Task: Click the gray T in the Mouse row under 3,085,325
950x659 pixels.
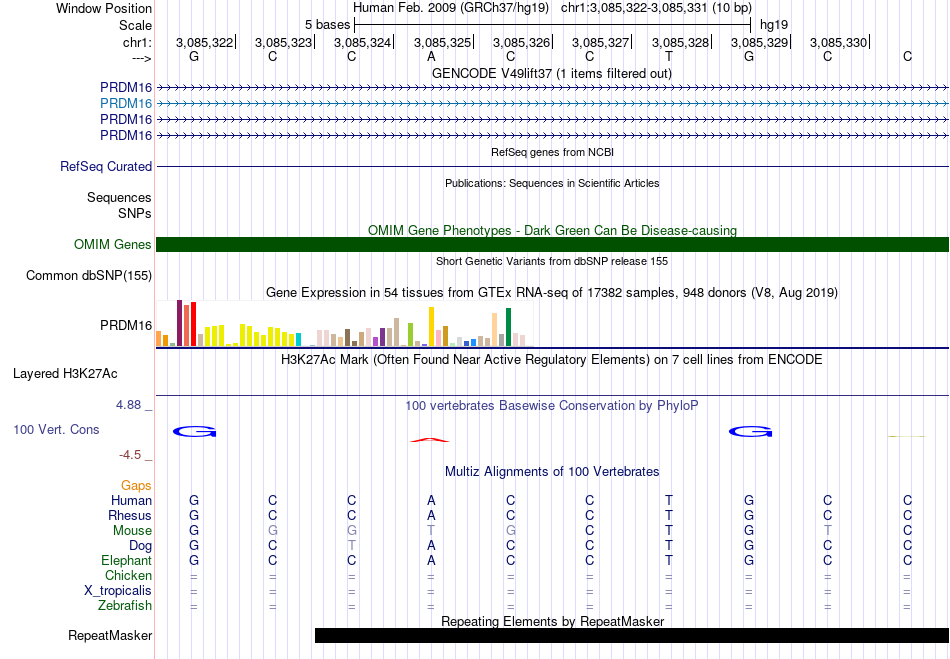Action: (x=431, y=531)
